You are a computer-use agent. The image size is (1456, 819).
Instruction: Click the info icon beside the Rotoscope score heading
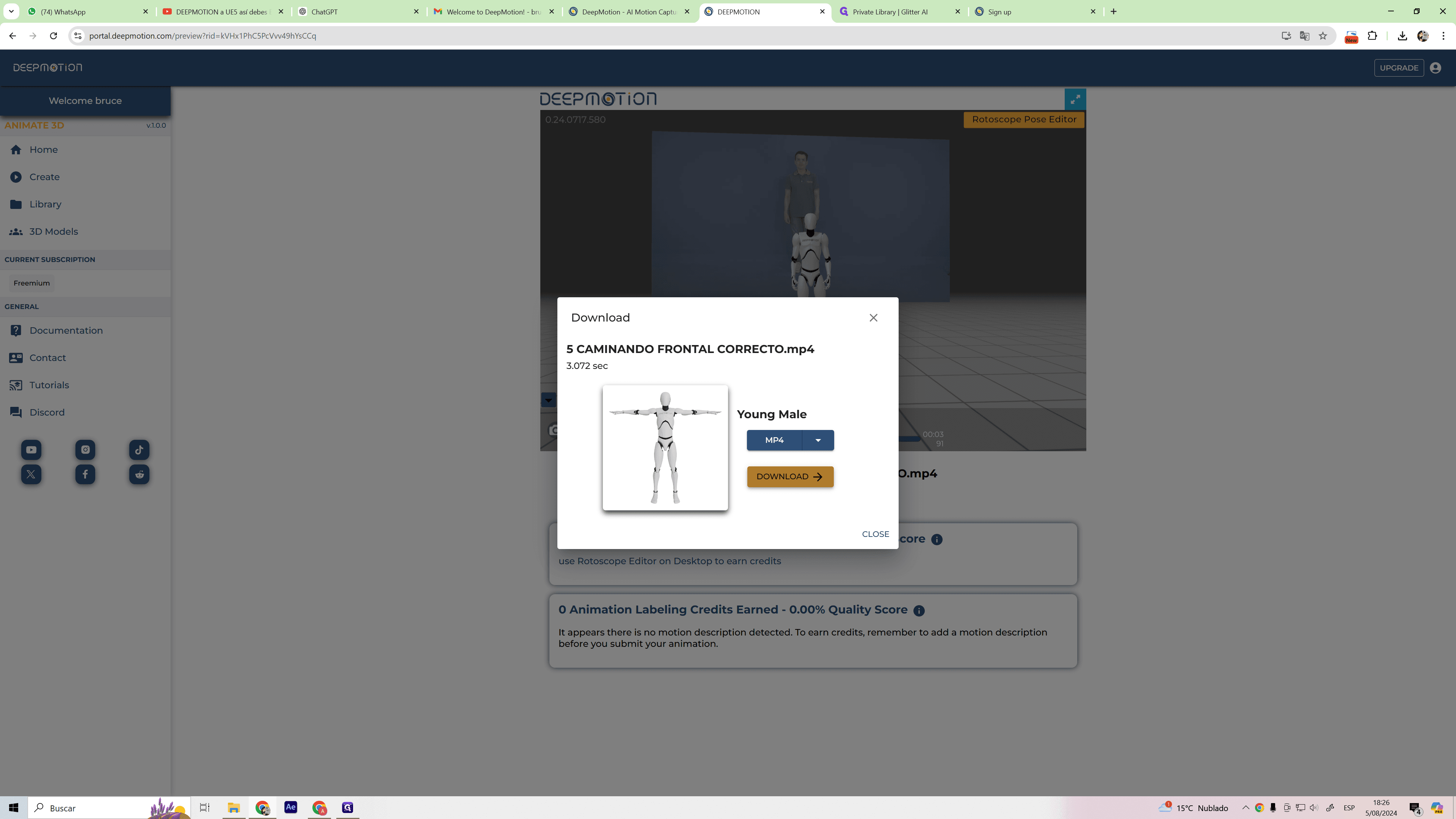[937, 540]
